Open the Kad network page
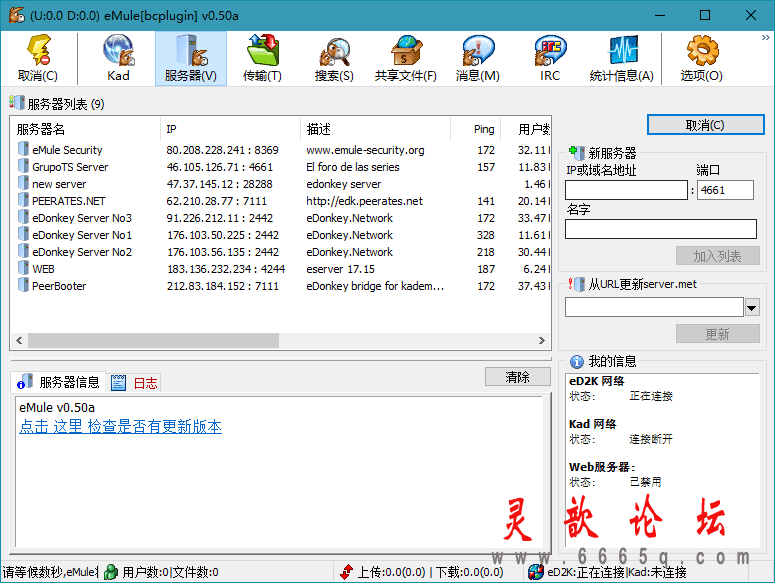Viewport: 775px width, 583px height. 118,58
